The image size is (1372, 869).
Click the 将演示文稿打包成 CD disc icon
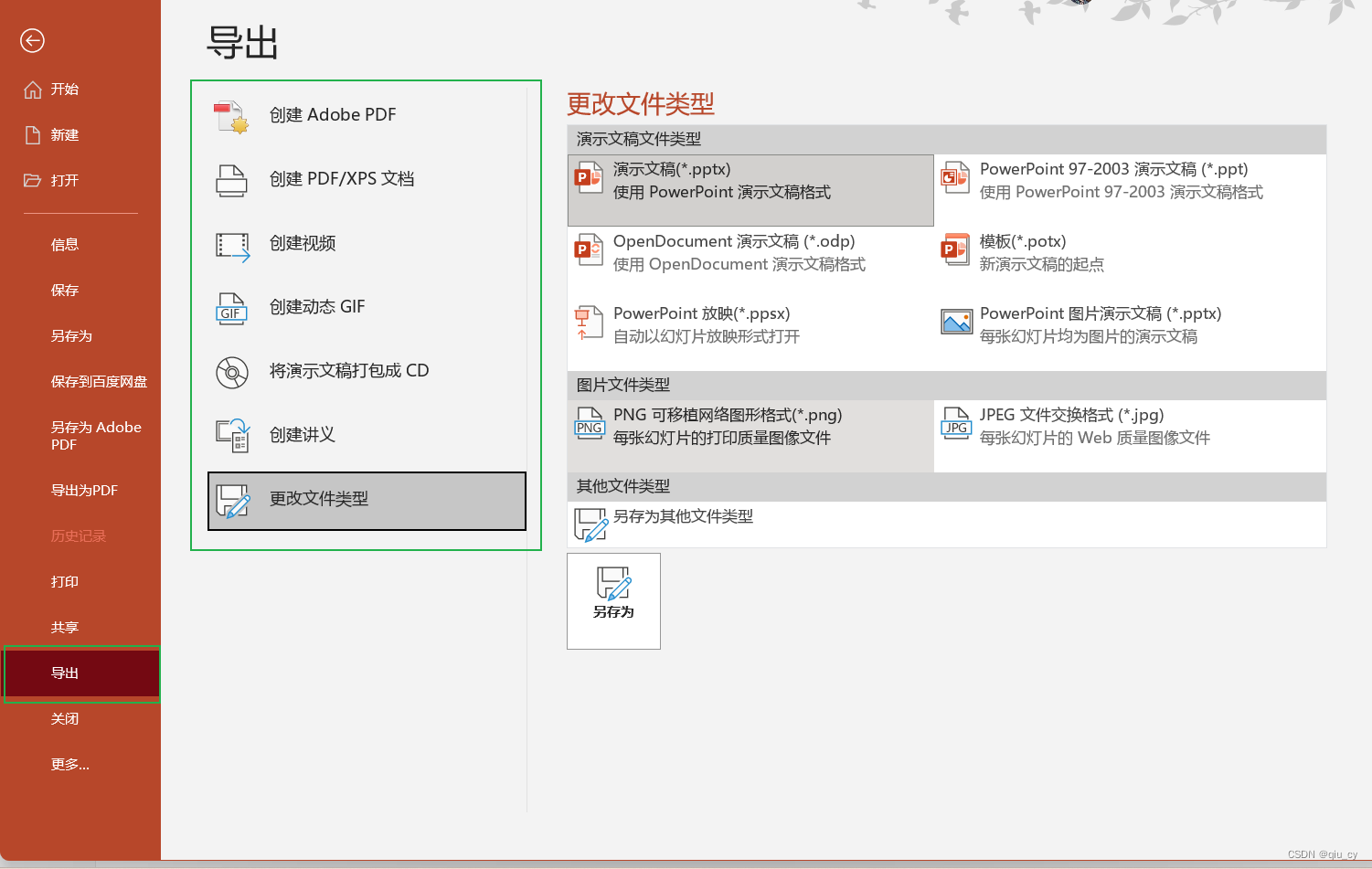coord(232,373)
